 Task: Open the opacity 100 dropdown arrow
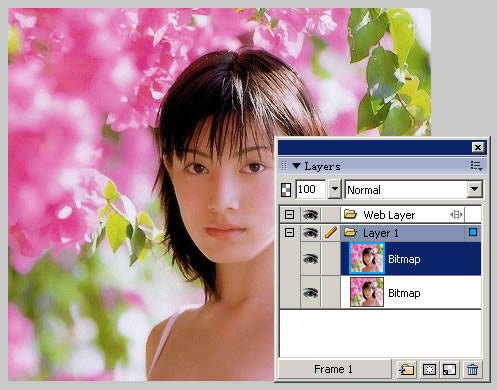335,189
